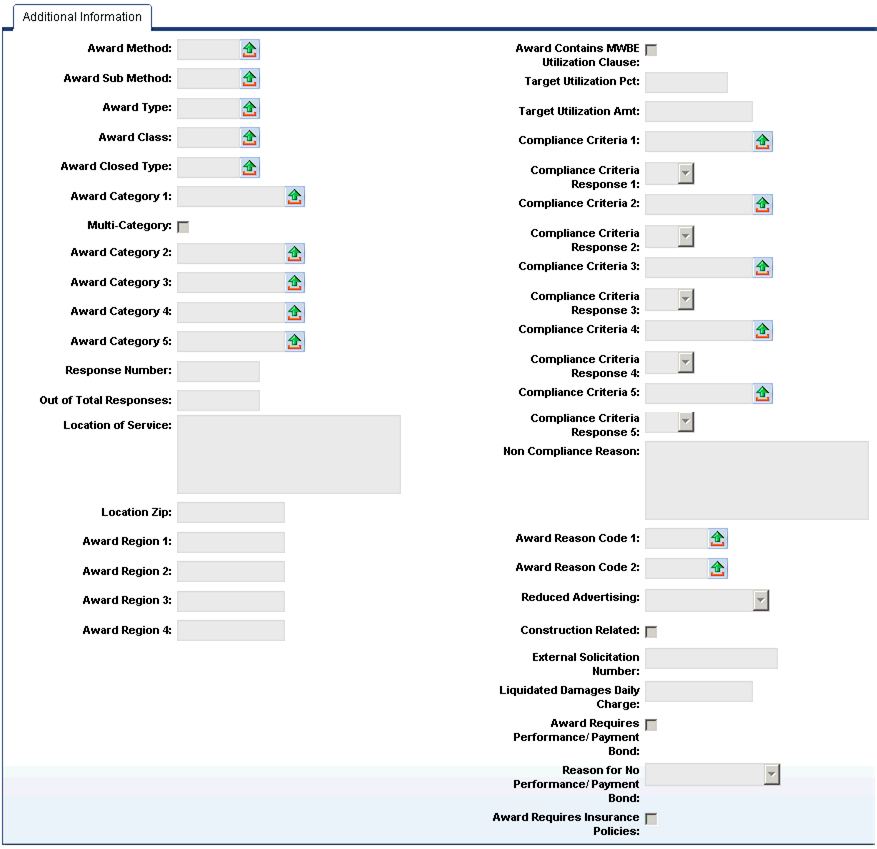Open Reason for No Performance/Payment Bond dropdown
This screenshot has height=849, width=877.
(x=771, y=774)
